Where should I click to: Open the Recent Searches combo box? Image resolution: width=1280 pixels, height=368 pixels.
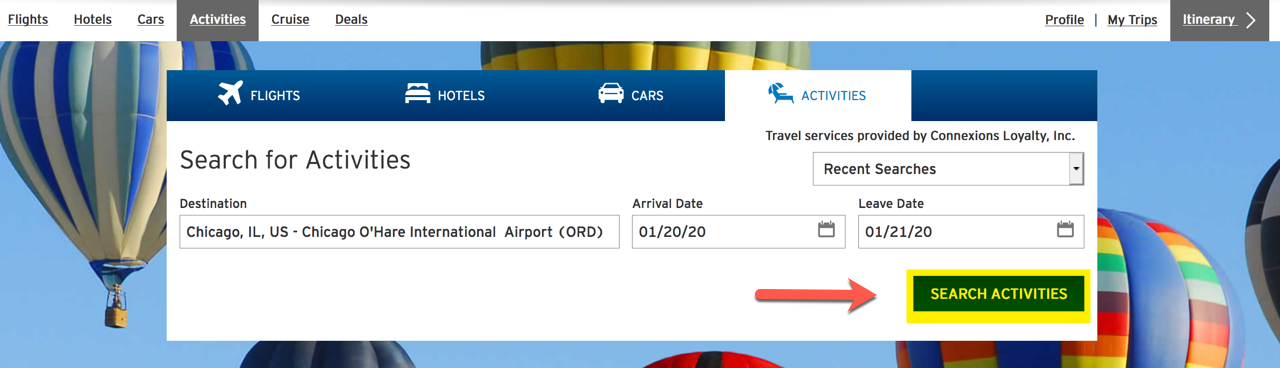948,169
